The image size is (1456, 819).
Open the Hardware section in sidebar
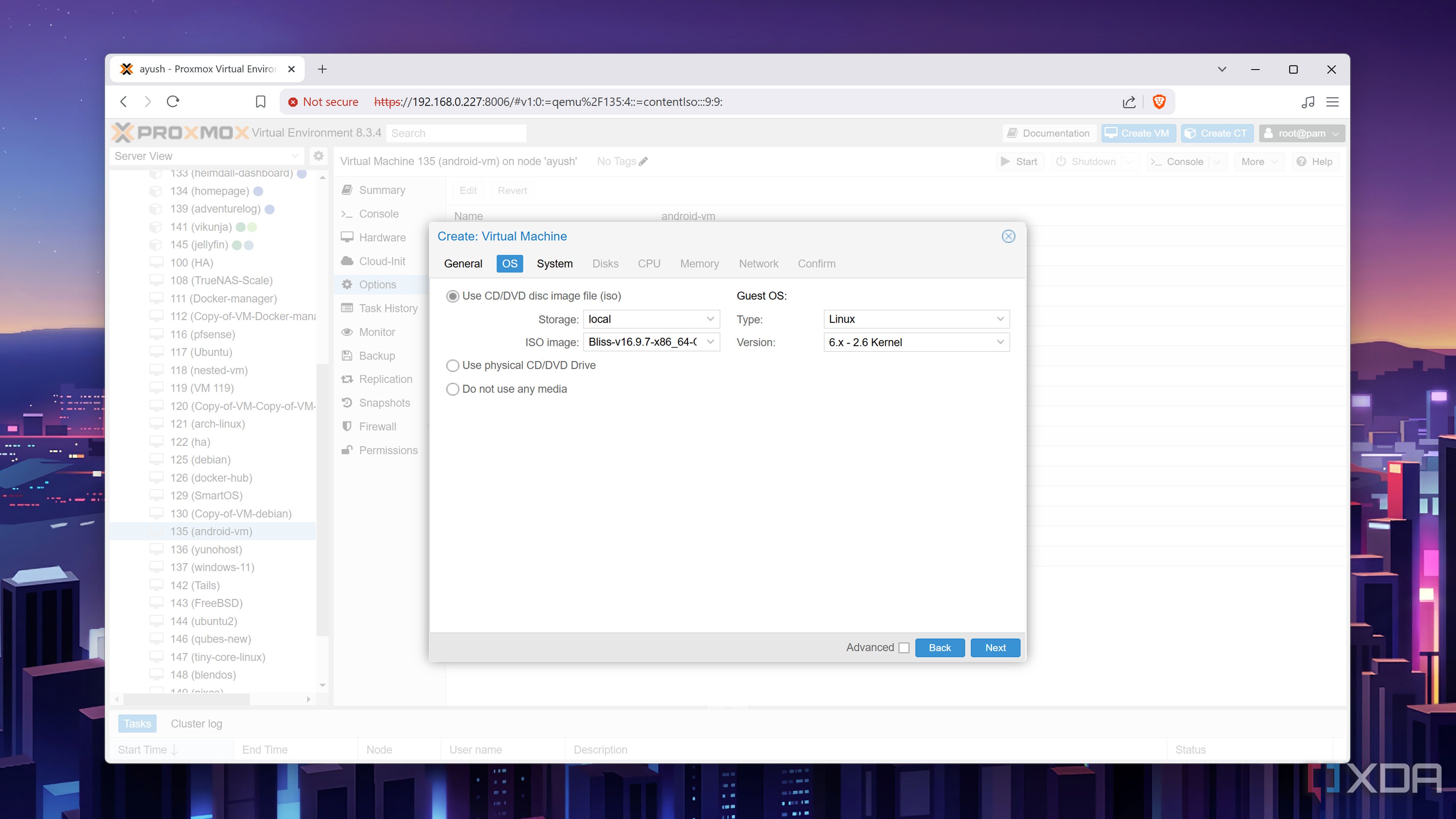coord(382,238)
